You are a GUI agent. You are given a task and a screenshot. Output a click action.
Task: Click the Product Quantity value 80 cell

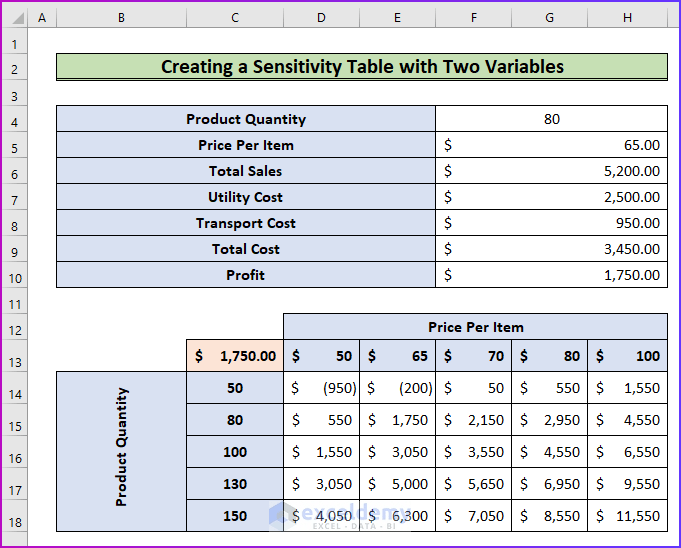[552, 119]
